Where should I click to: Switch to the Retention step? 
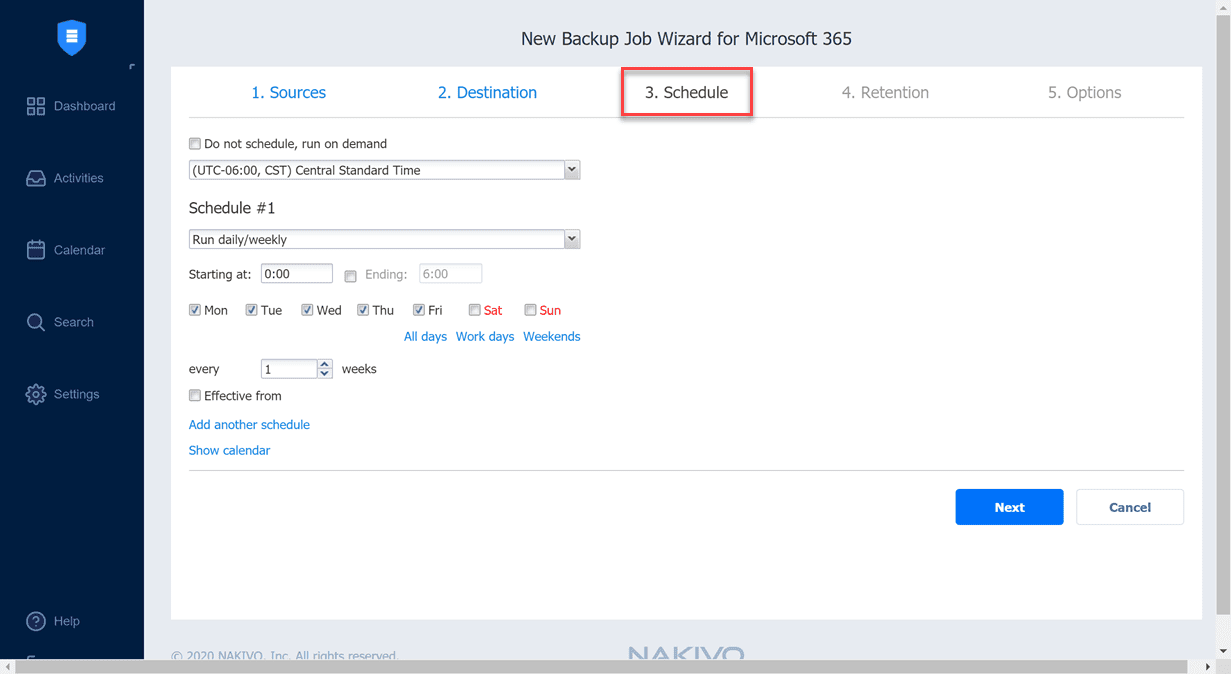[885, 92]
